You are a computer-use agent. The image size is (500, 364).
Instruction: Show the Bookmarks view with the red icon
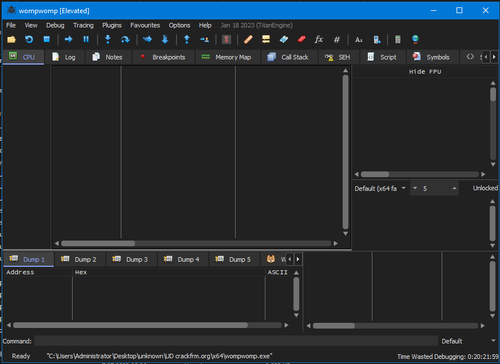(x=302, y=39)
